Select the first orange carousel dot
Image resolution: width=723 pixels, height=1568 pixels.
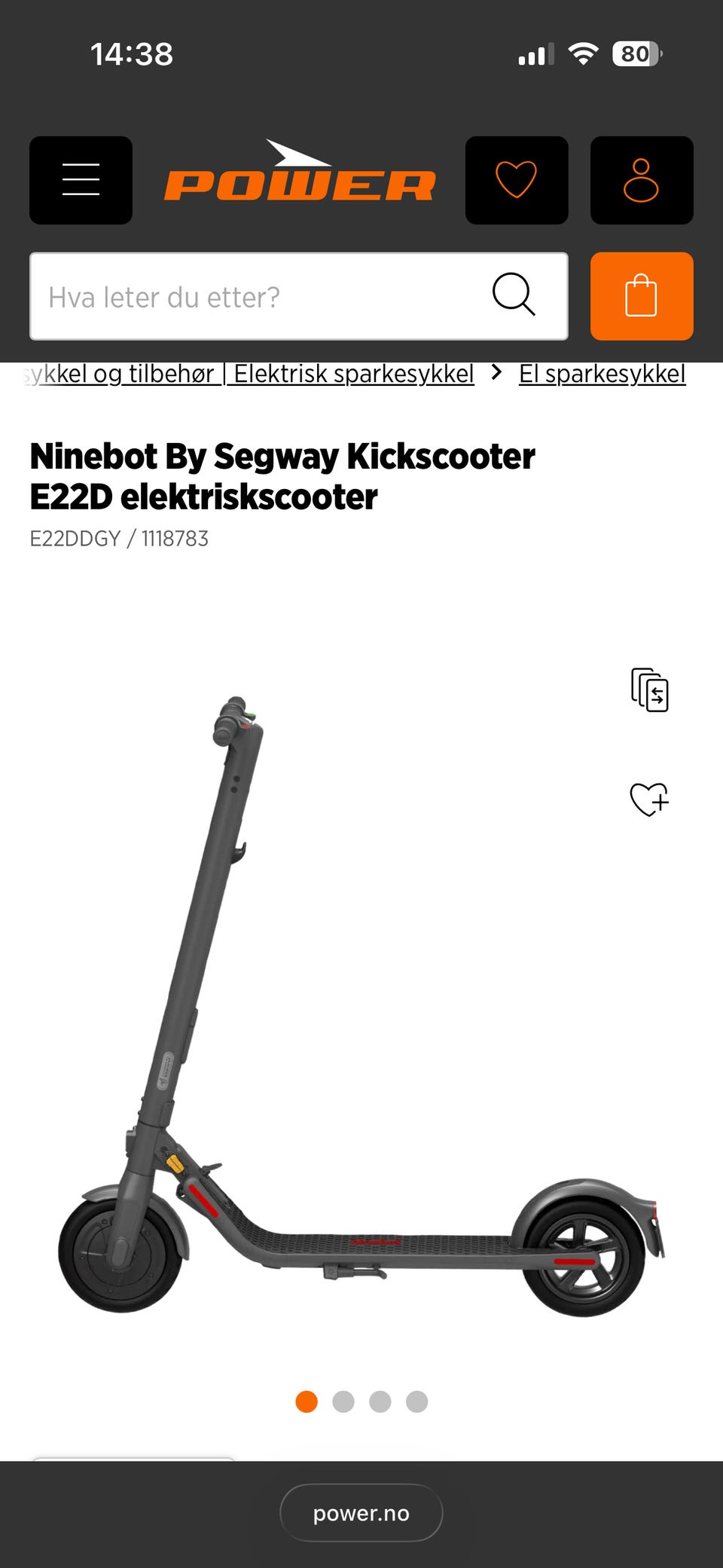tap(307, 1401)
